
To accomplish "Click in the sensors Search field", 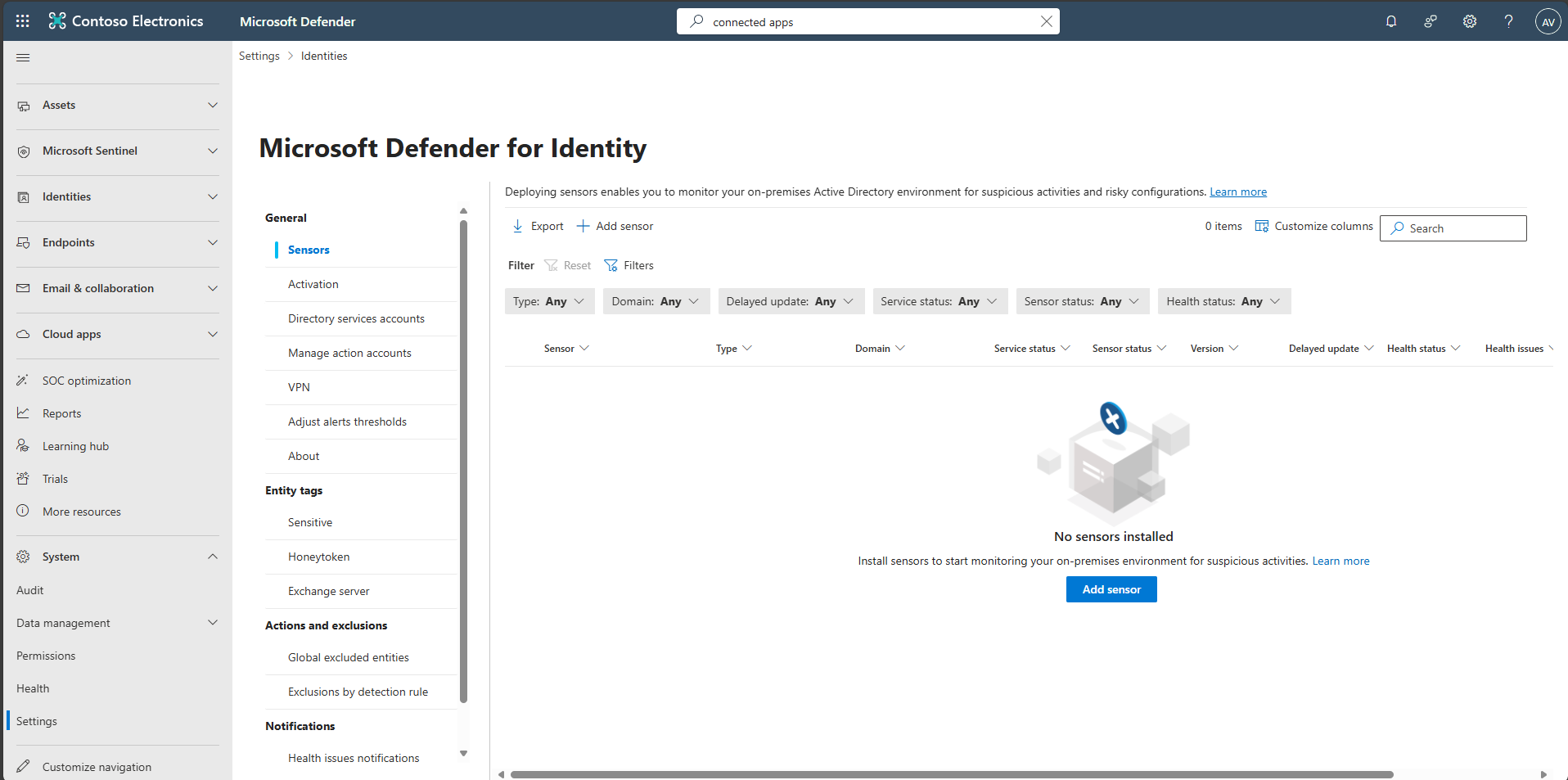I will coord(1453,228).
